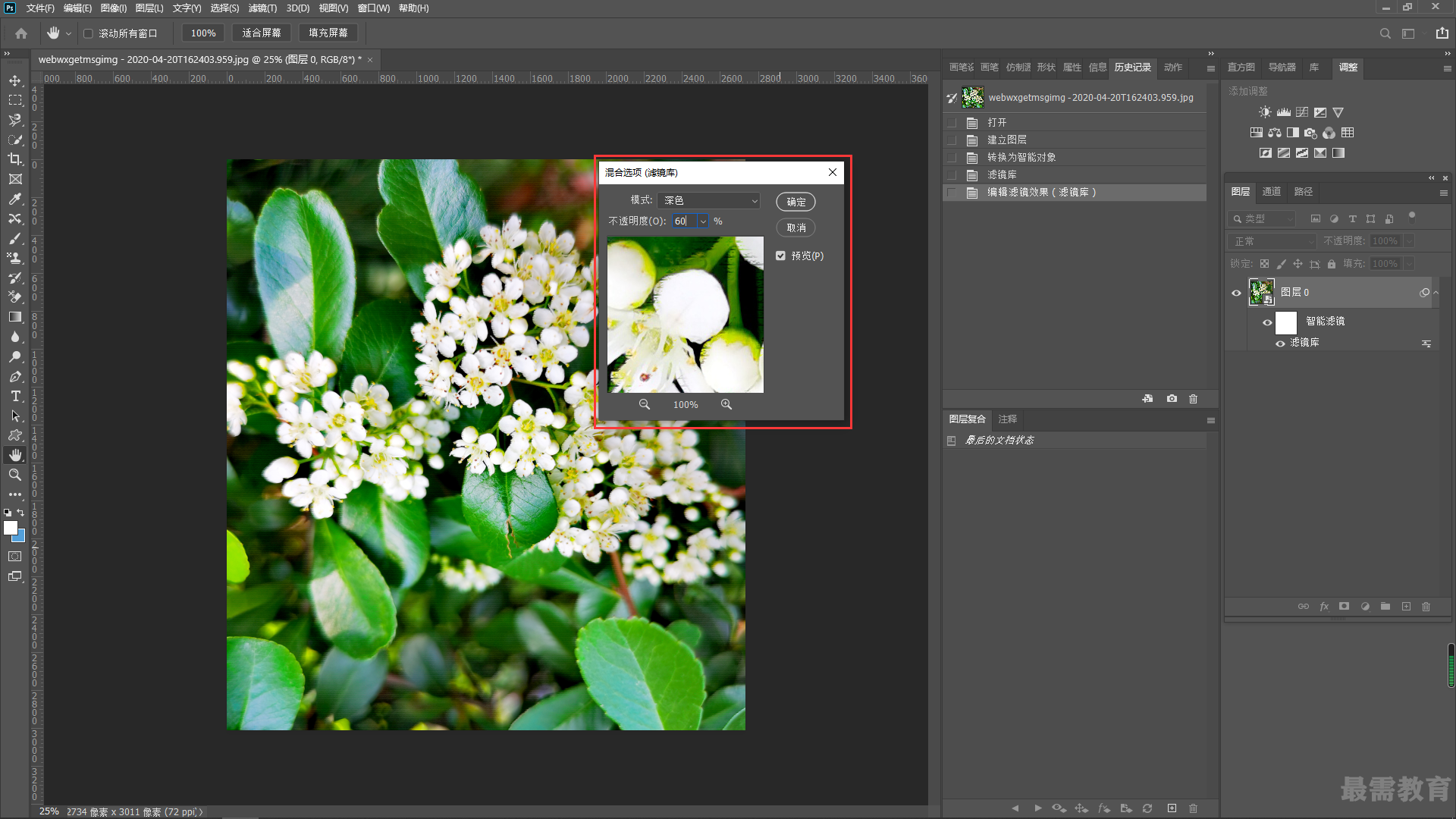Click the Home icon in options bar

click(x=21, y=33)
